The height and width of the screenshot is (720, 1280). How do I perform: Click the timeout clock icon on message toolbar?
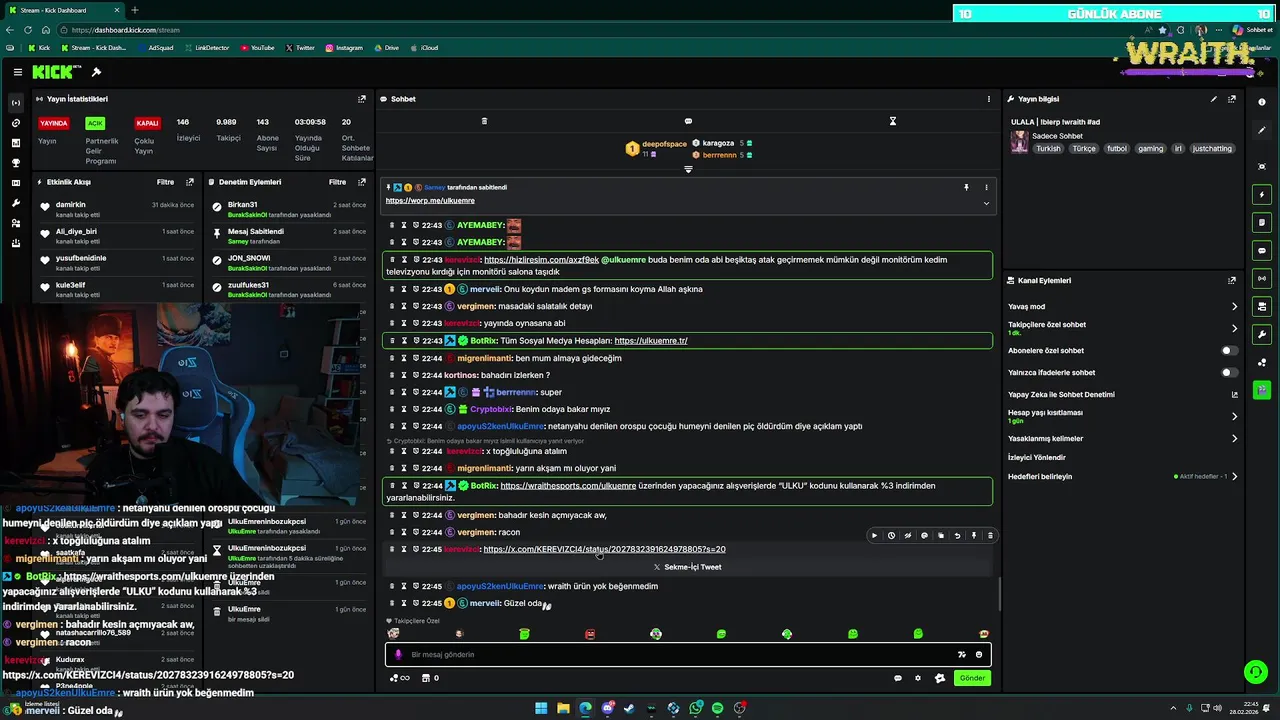click(891, 535)
